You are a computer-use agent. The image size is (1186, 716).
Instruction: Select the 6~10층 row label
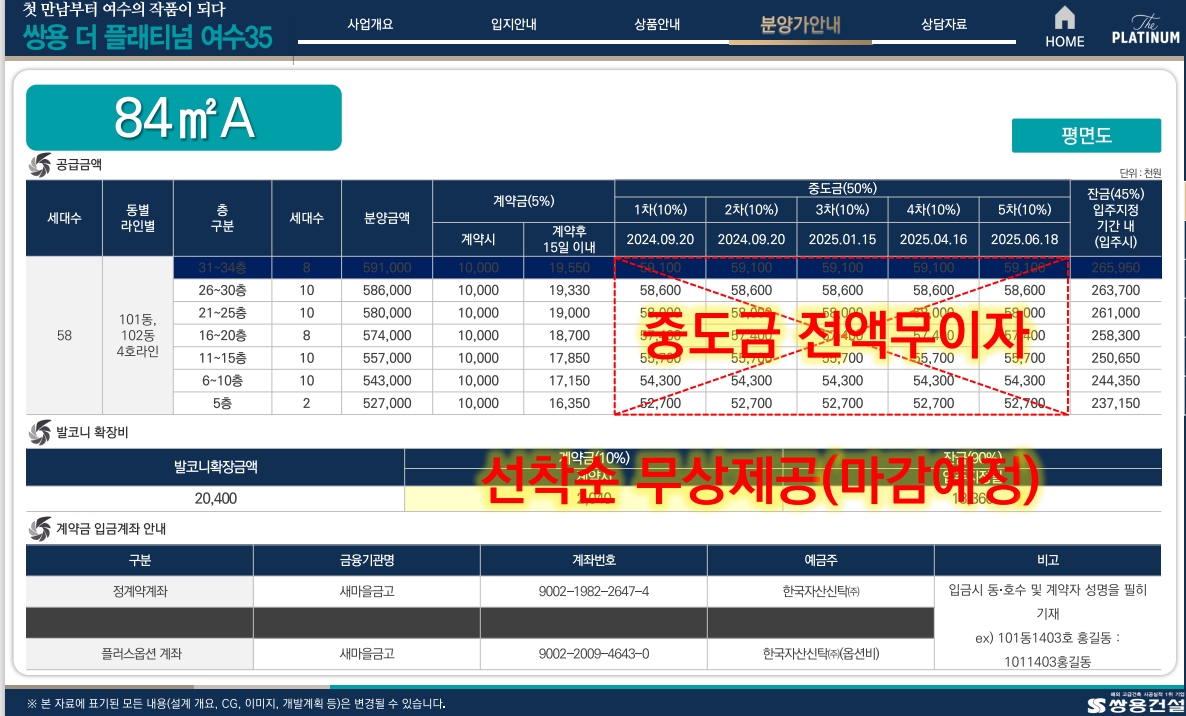tap(222, 381)
